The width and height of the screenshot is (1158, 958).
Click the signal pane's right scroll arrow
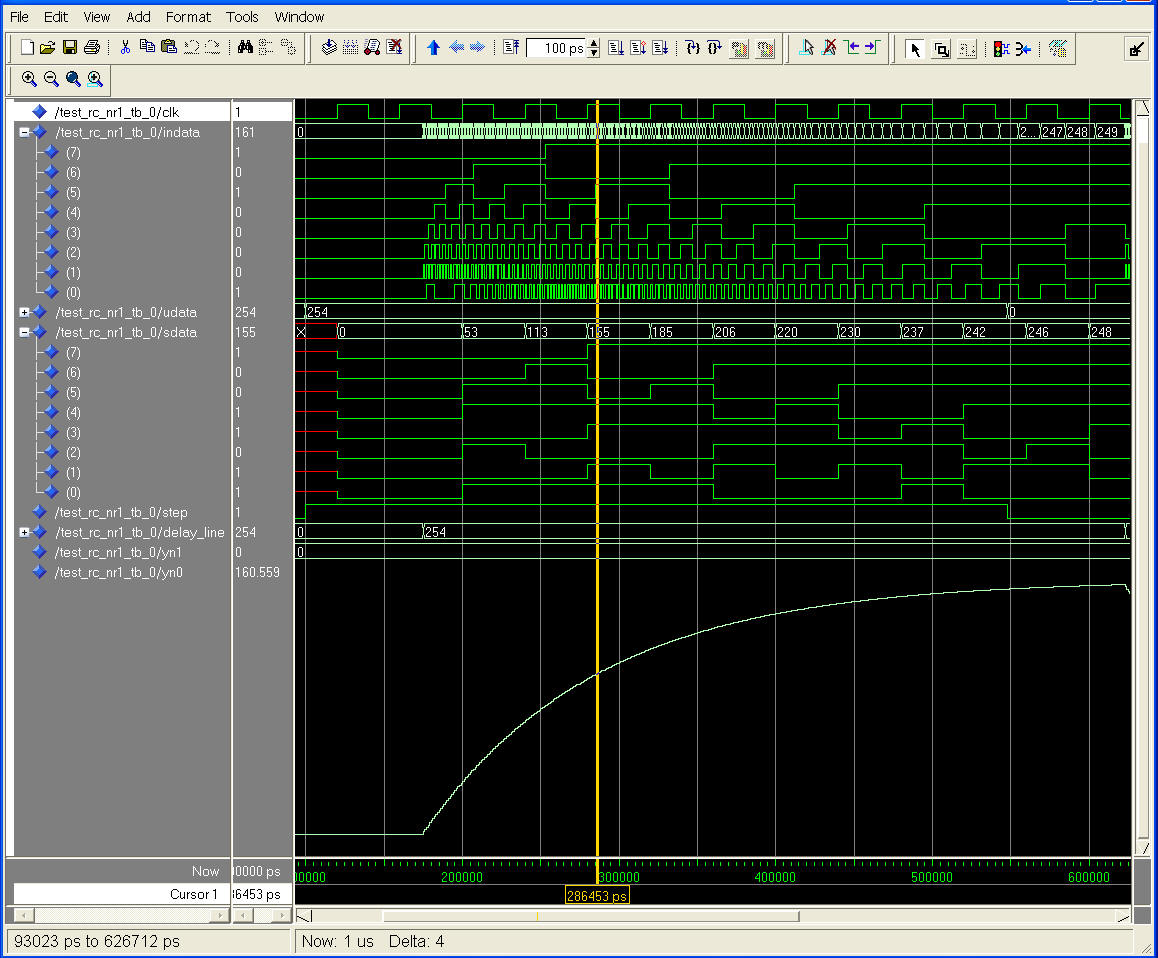[x=220, y=915]
